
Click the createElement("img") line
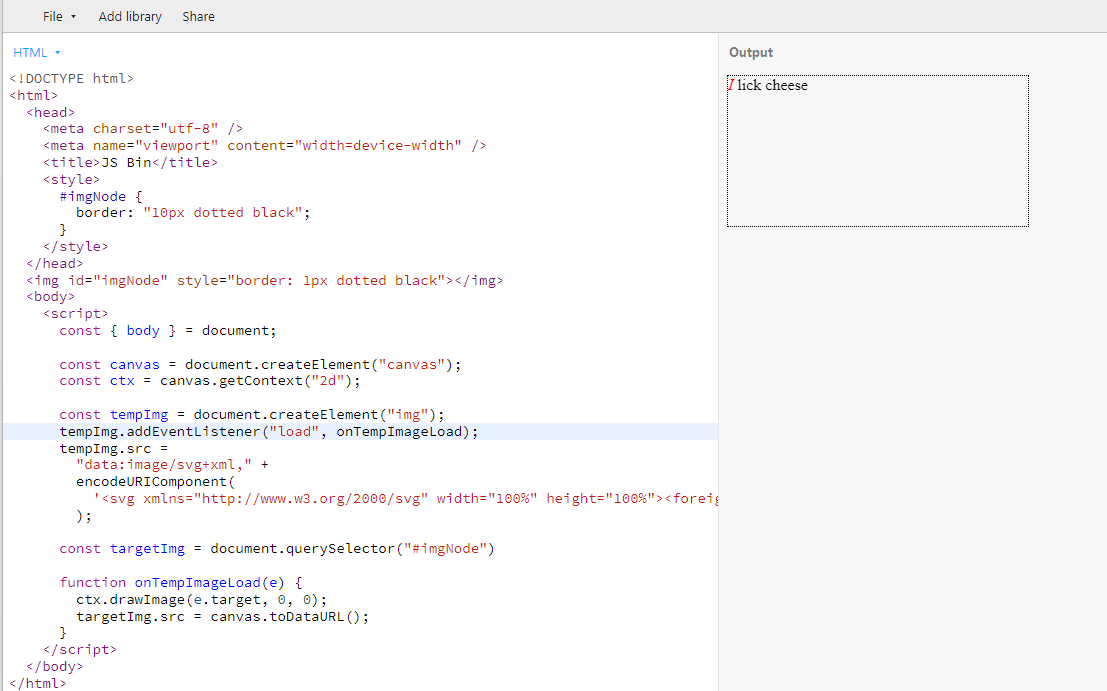click(252, 414)
